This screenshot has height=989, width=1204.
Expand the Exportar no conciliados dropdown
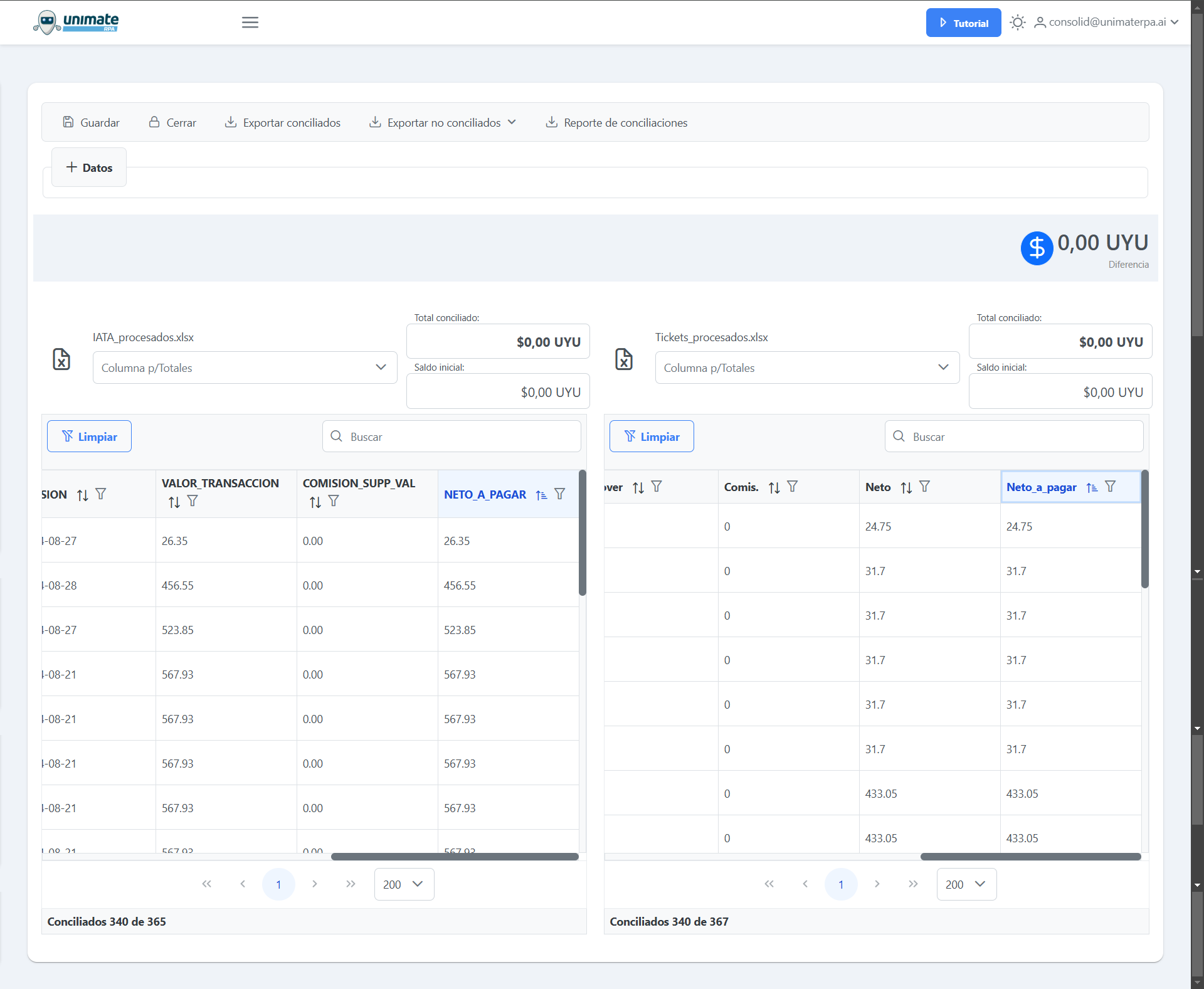pos(443,122)
